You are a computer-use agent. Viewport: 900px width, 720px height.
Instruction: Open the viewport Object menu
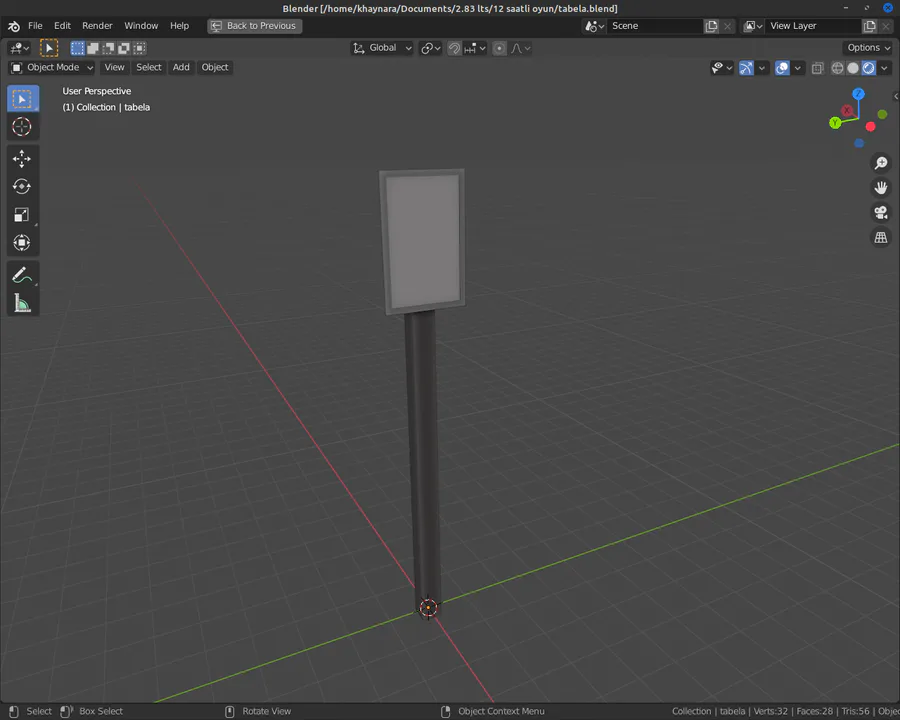click(215, 68)
